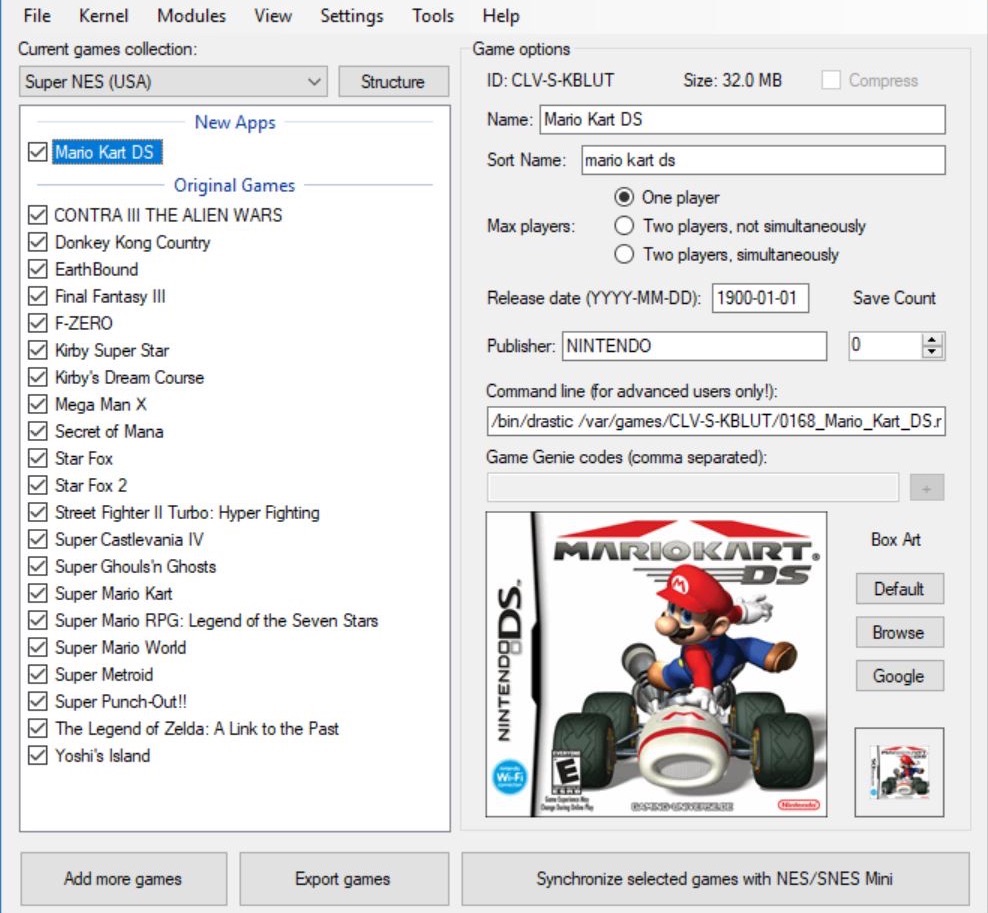
Task: Open the Help menu
Action: [501, 16]
